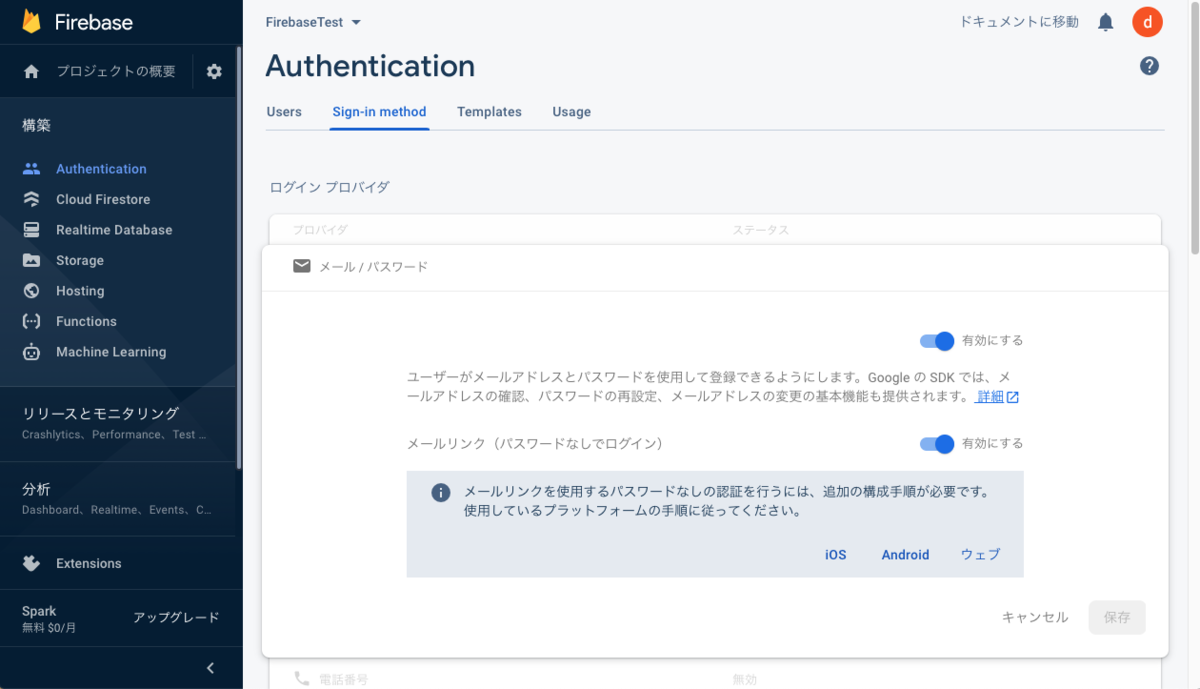Viewport: 1200px width, 689px height.
Task: Click the Spark plan label
Action: pyautogui.click(x=40, y=611)
